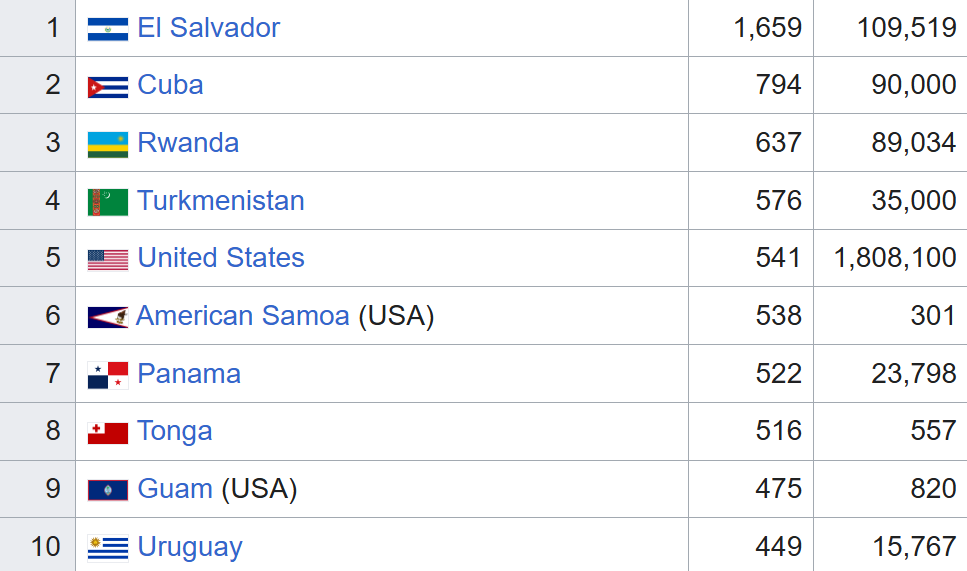
Task: Click the El Salvador flag icon
Action: [x=108, y=29]
